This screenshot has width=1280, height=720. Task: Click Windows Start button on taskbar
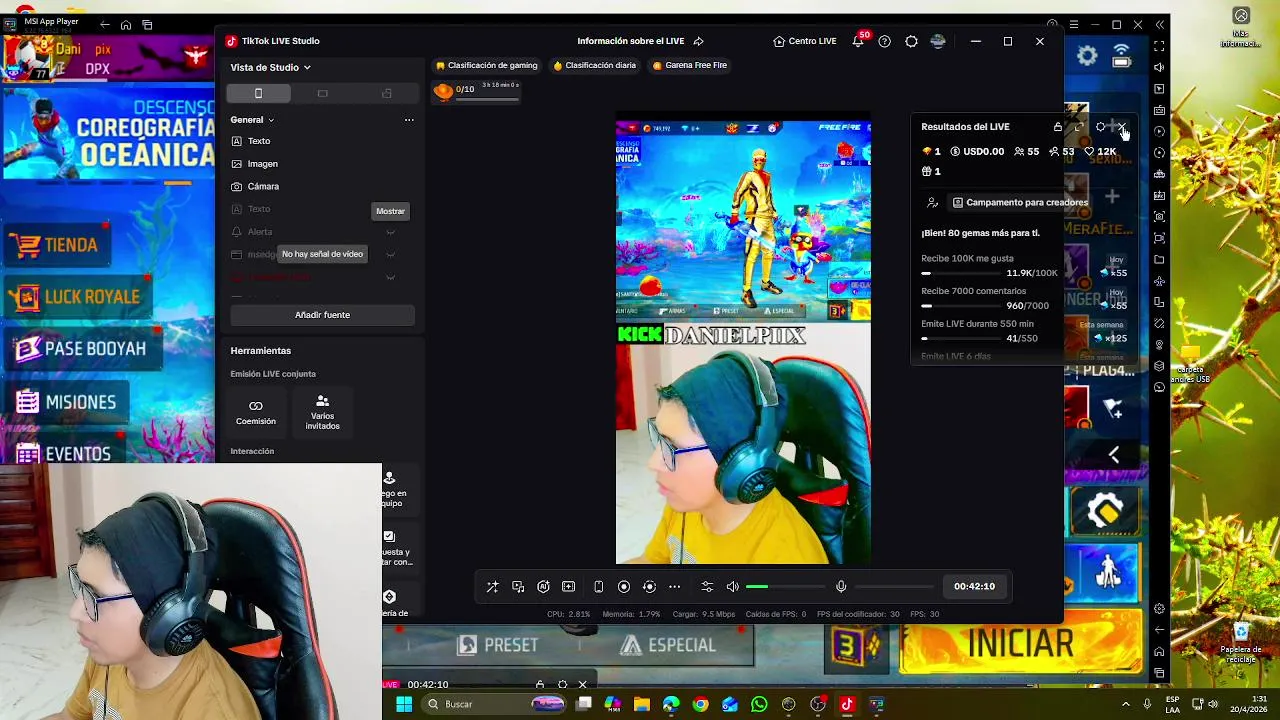pyautogui.click(x=404, y=704)
